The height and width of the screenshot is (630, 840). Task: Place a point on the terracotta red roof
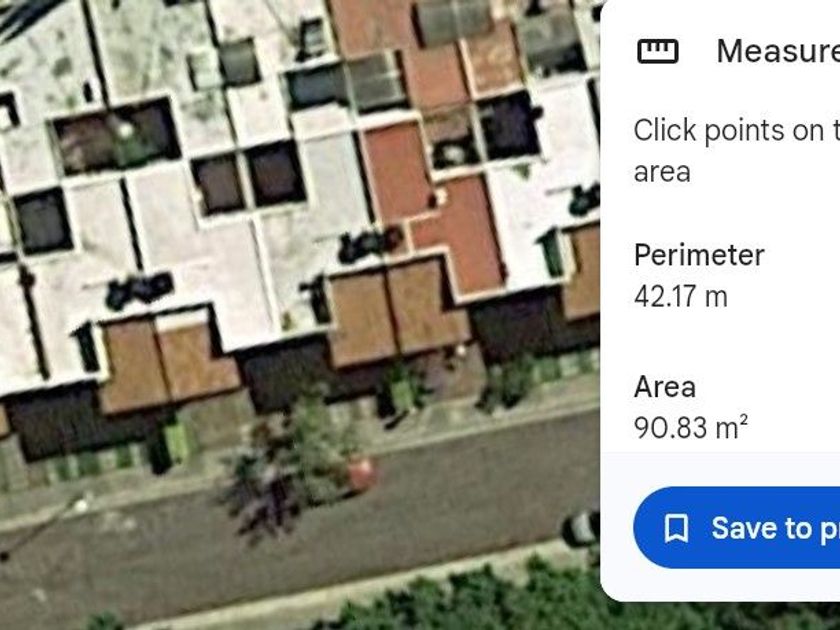tap(396, 171)
